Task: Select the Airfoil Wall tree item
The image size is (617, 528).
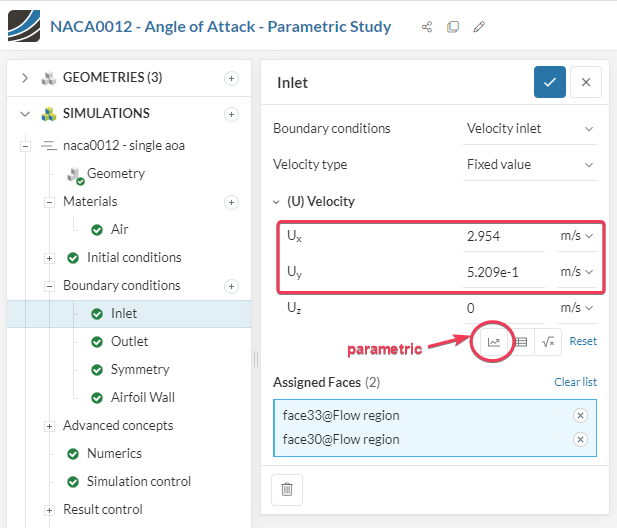Action: [142, 397]
